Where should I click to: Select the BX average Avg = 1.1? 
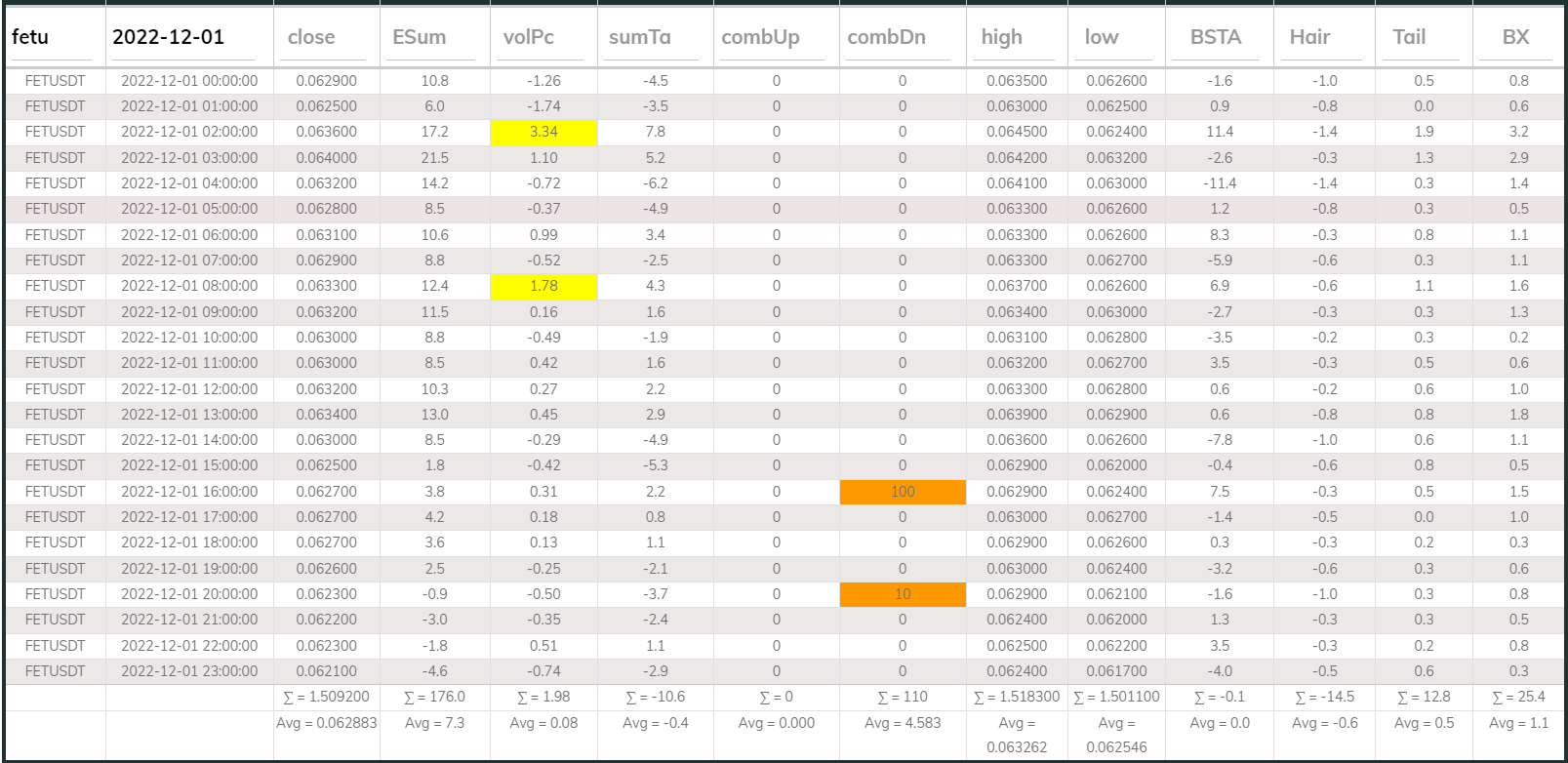click(x=1519, y=723)
